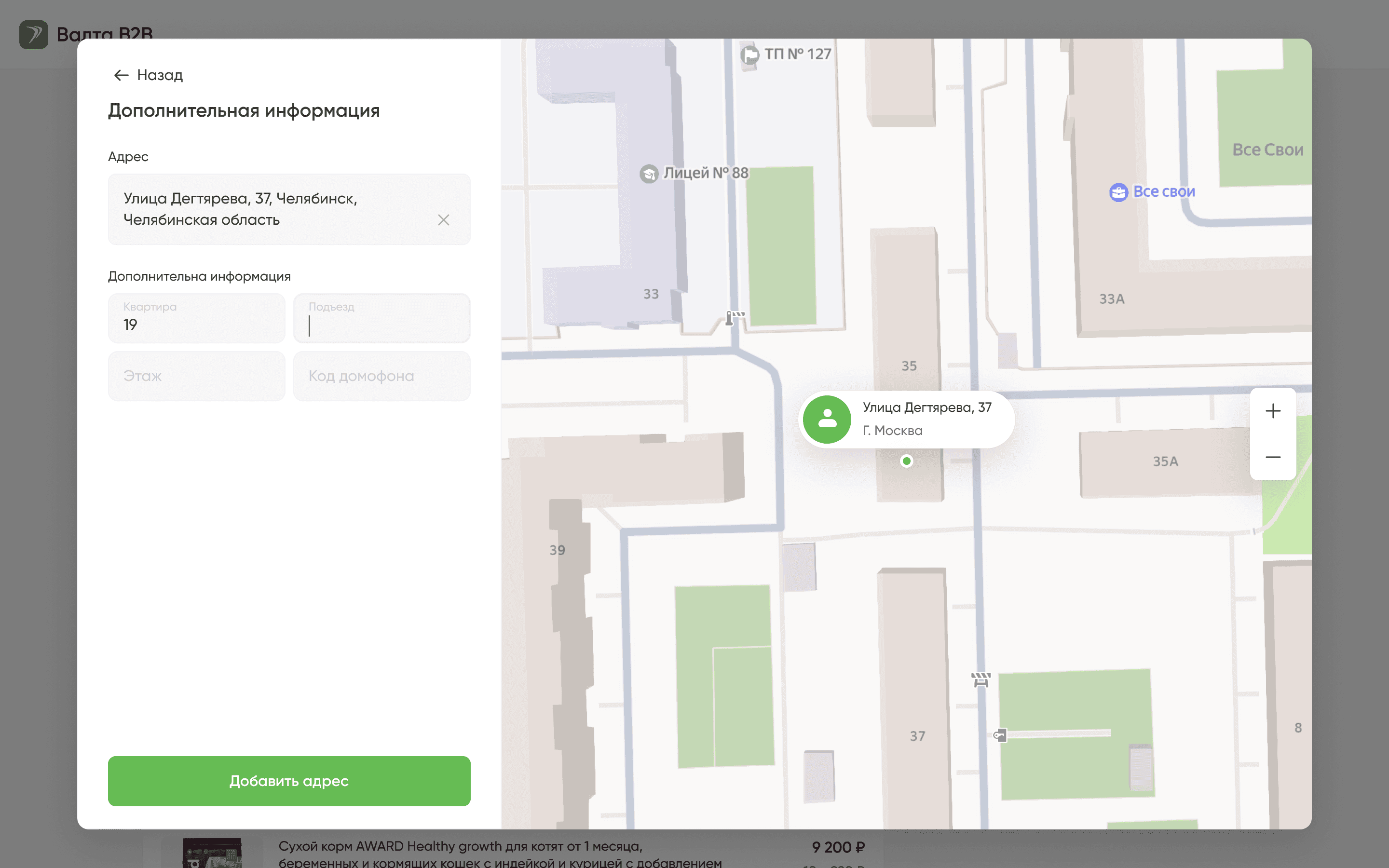1389x868 pixels.
Task: Click the address text field
Action: click(x=270, y=209)
